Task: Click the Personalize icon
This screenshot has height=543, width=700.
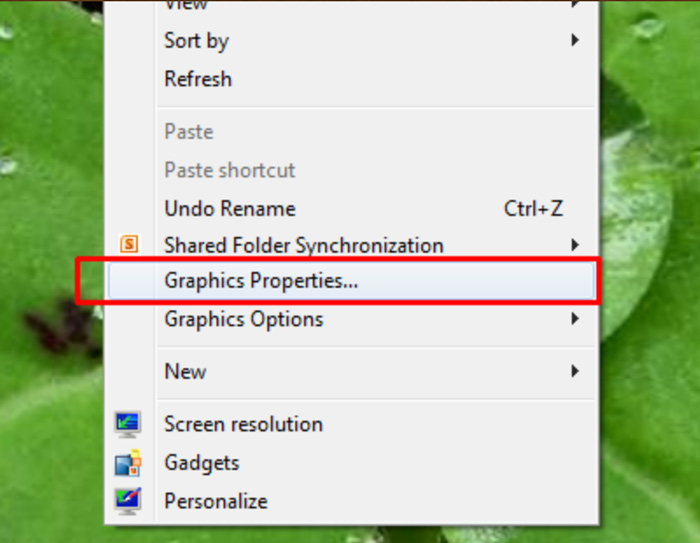Action: click(x=128, y=500)
